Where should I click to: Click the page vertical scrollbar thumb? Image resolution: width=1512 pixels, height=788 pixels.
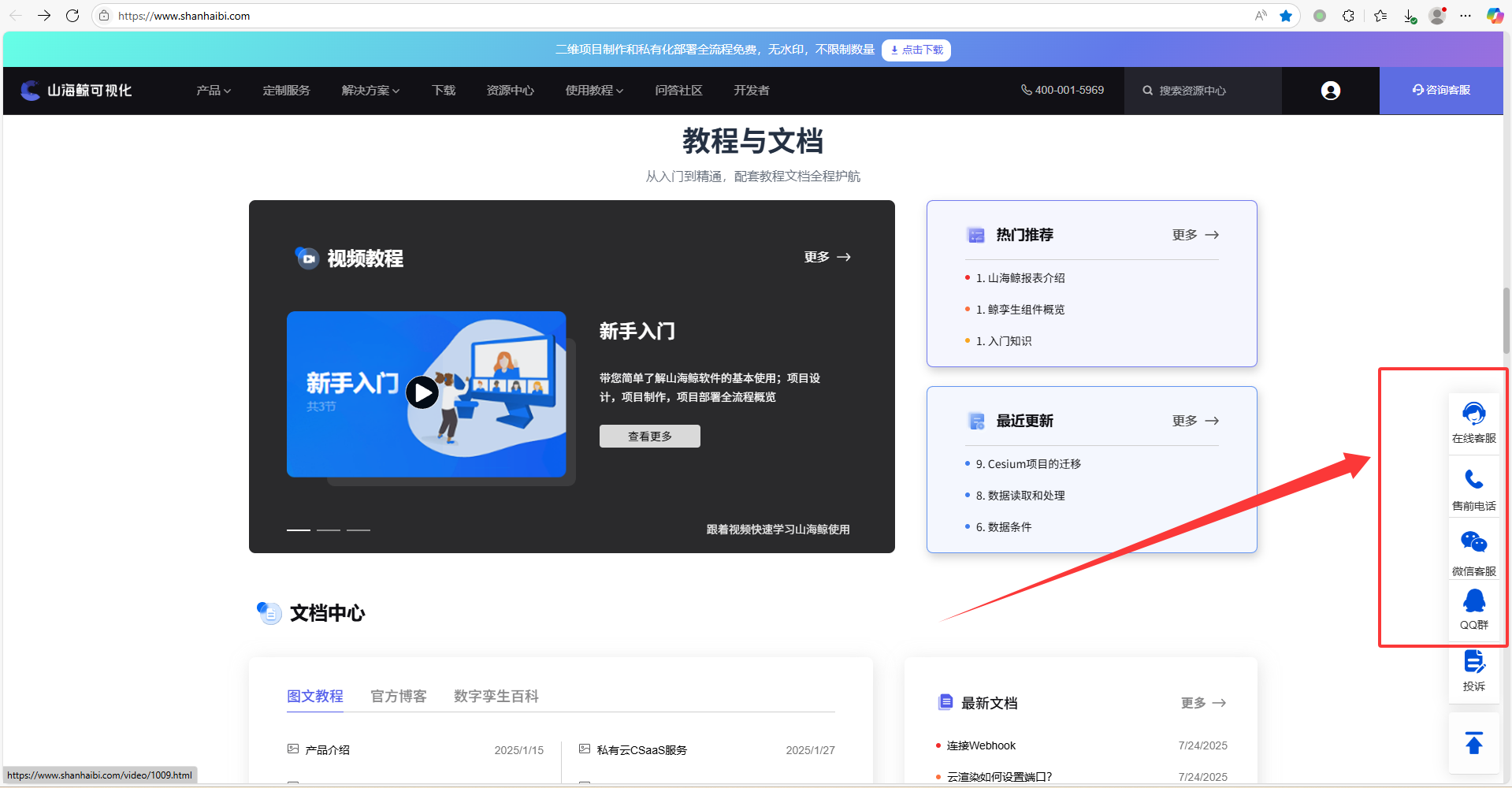point(1506,321)
